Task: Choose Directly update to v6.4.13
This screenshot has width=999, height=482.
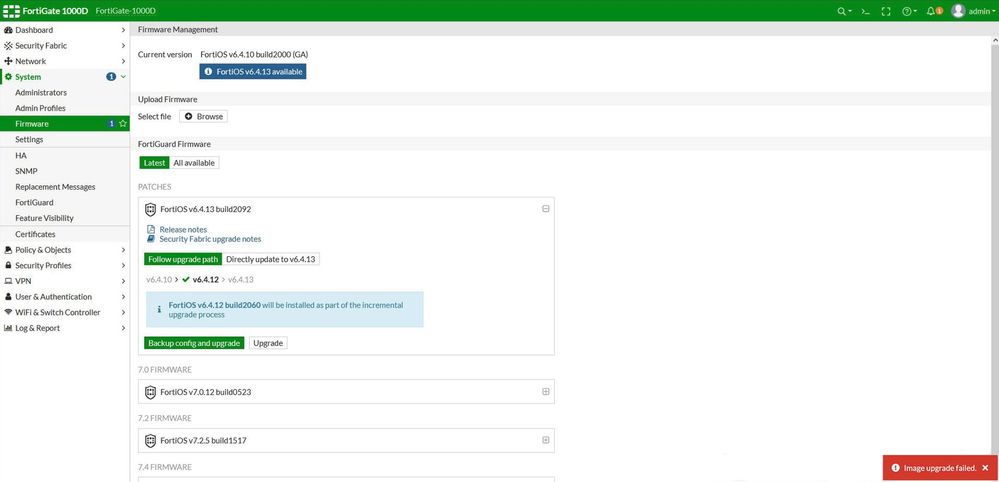Action: coord(271,259)
